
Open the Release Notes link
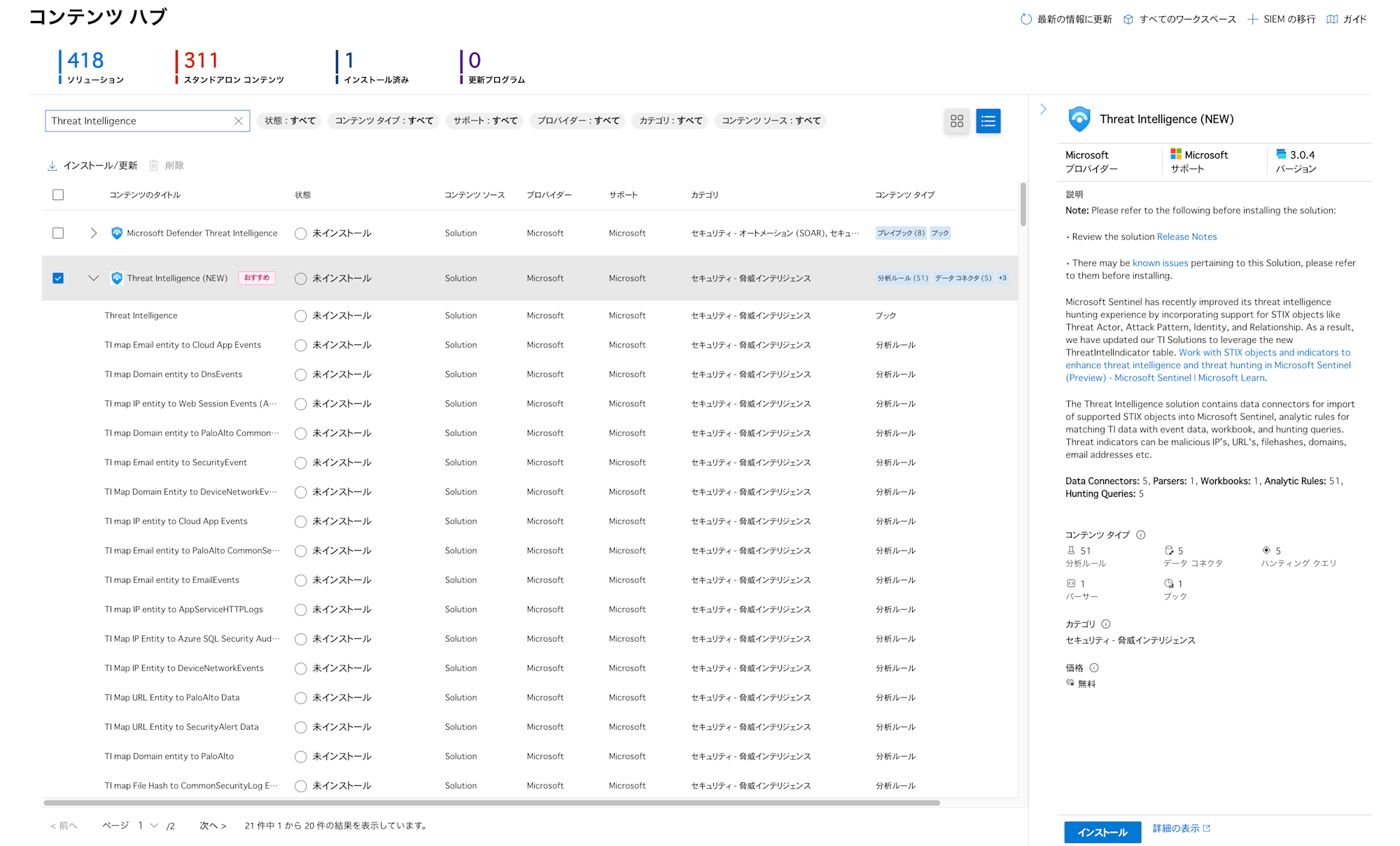(1186, 237)
